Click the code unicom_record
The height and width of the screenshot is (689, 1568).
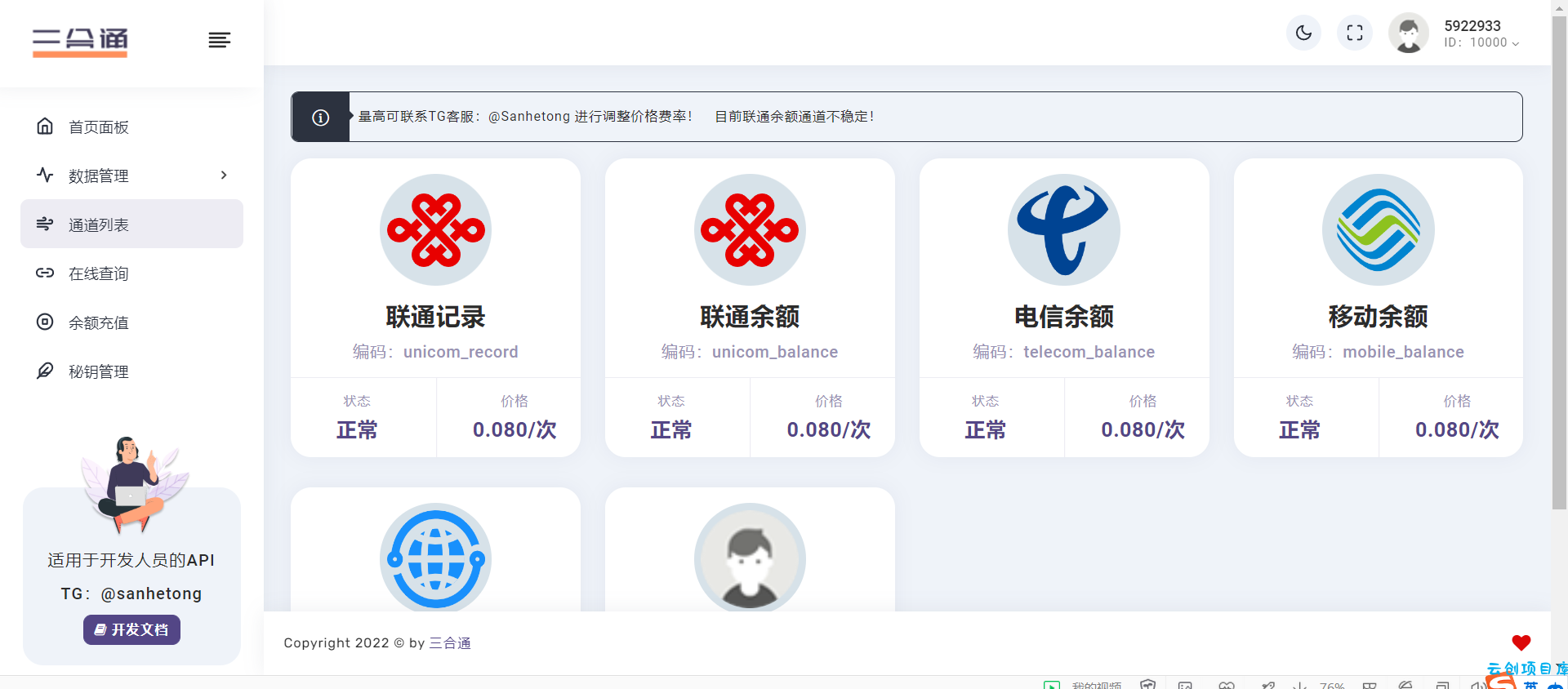(x=461, y=352)
